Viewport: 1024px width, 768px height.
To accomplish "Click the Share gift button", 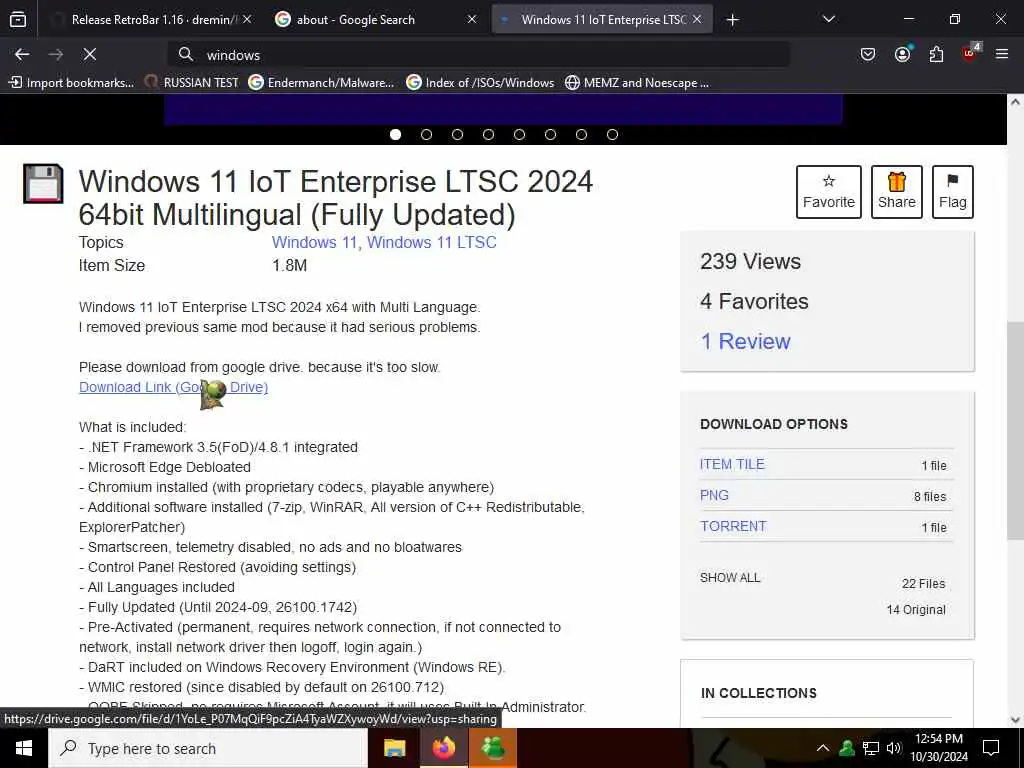I will point(897,192).
